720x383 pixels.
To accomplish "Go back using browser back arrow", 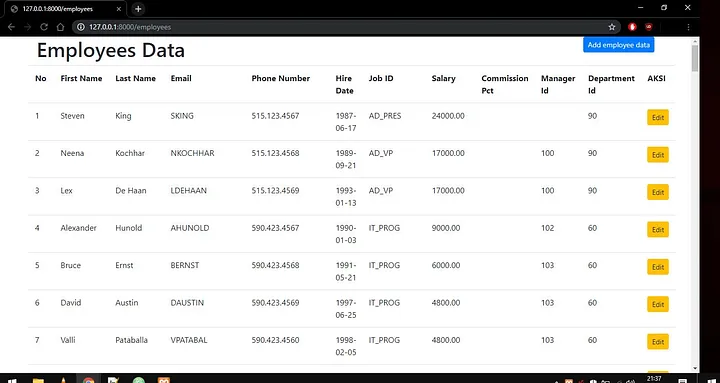I will pyautogui.click(x=11, y=27).
